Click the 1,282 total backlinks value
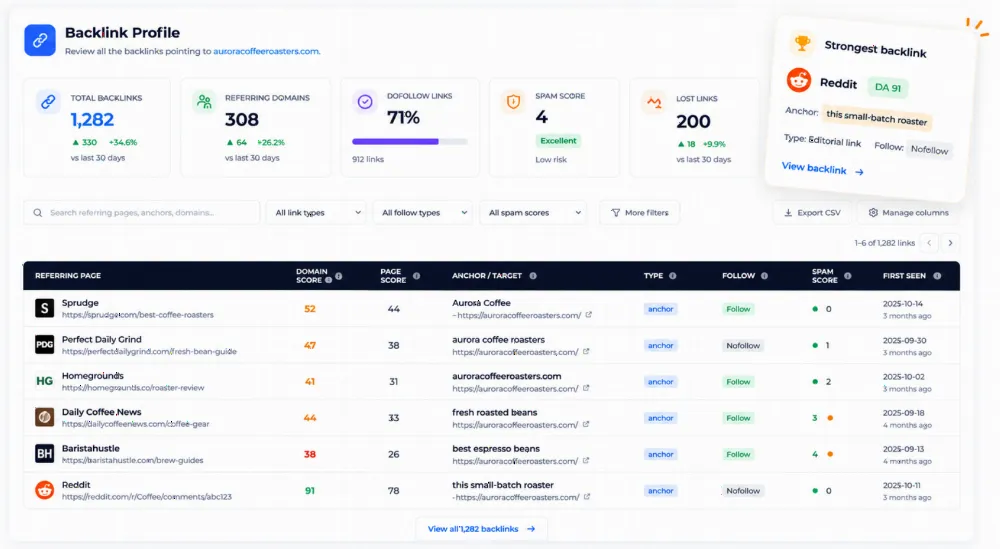The width and height of the screenshot is (1000, 549). (92, 119)
